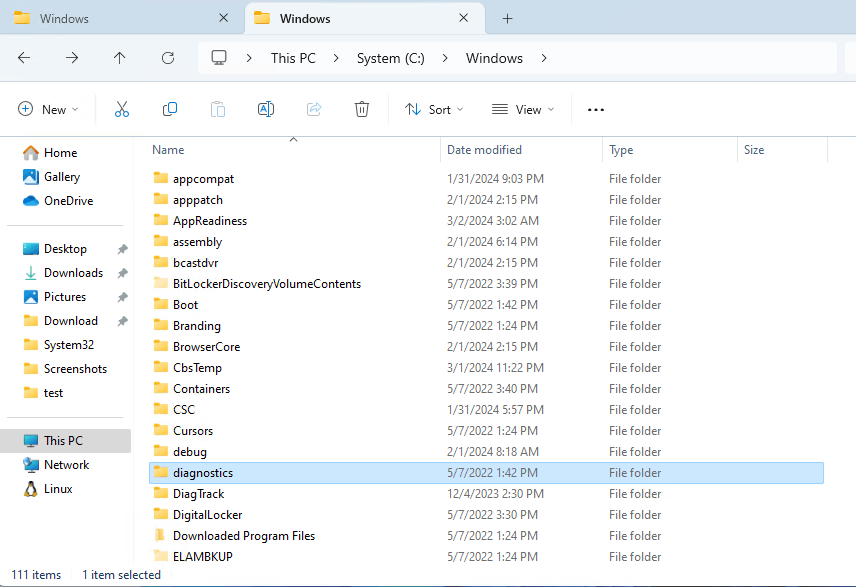856x587 pixels.
Task: Sort by Type column header
Action: click(670, 150)
